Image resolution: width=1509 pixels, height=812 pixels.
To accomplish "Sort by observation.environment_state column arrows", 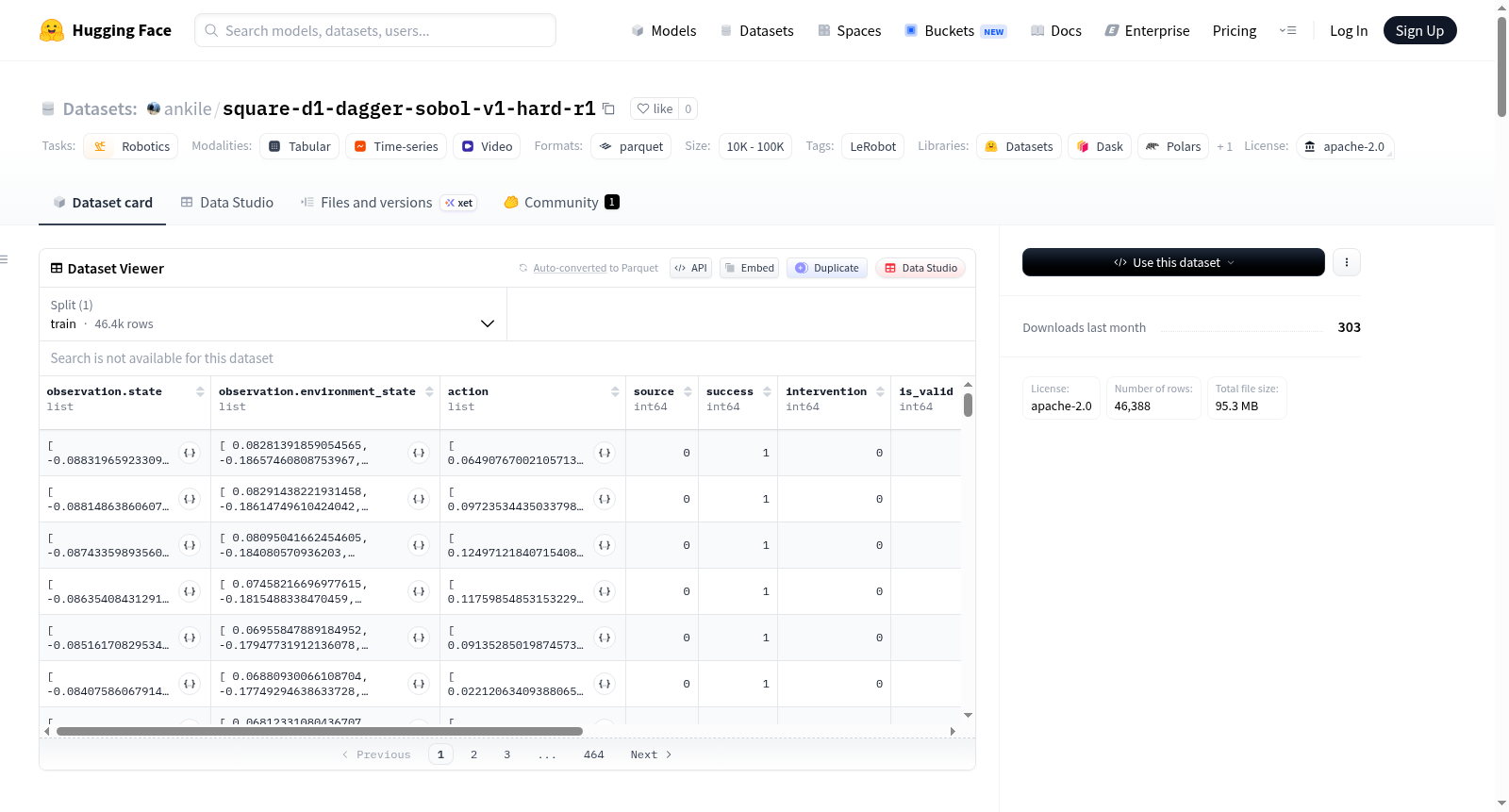I will (x=429, y=391).
